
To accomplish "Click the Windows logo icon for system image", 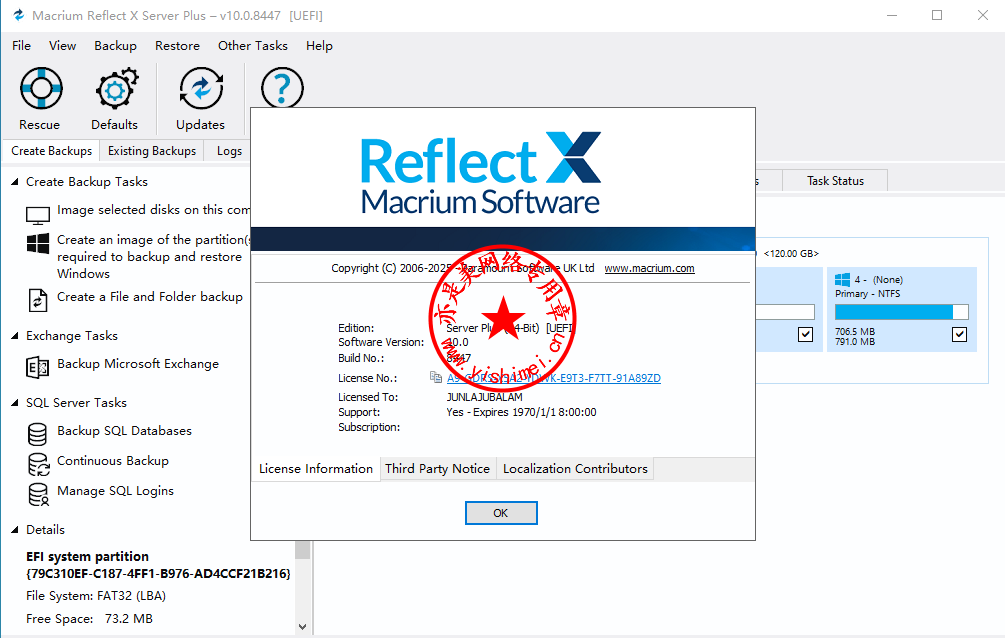I will click(38, 244).
